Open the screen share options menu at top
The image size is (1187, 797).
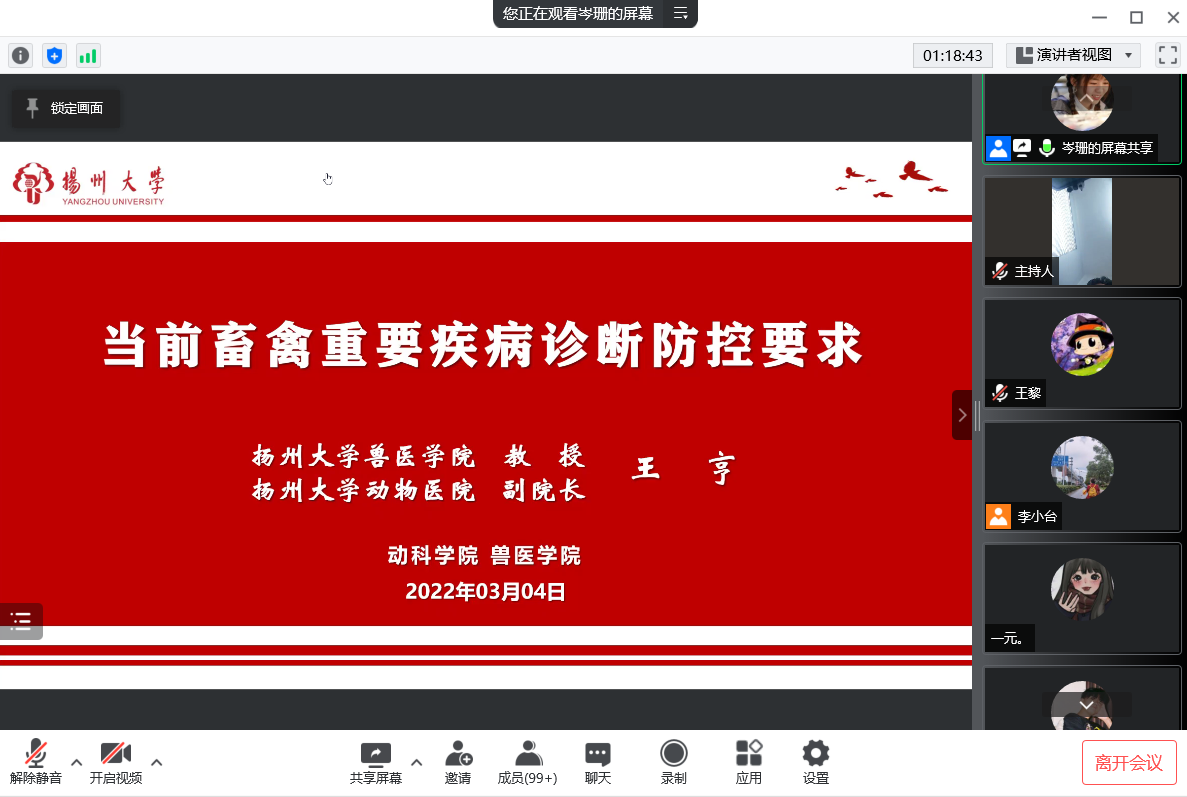point(680,13)
